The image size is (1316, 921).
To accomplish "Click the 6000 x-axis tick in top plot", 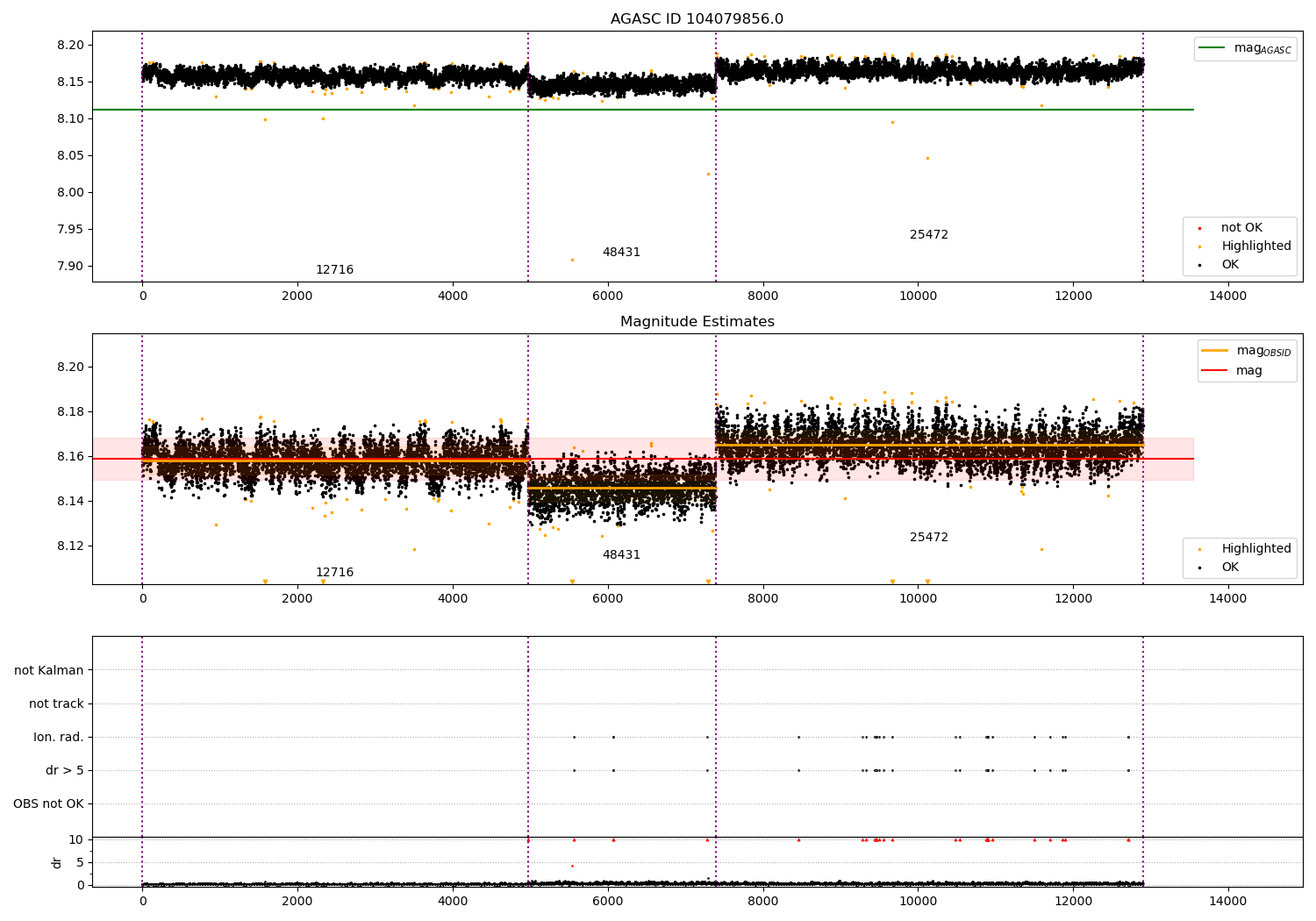I will coord(608,296).
